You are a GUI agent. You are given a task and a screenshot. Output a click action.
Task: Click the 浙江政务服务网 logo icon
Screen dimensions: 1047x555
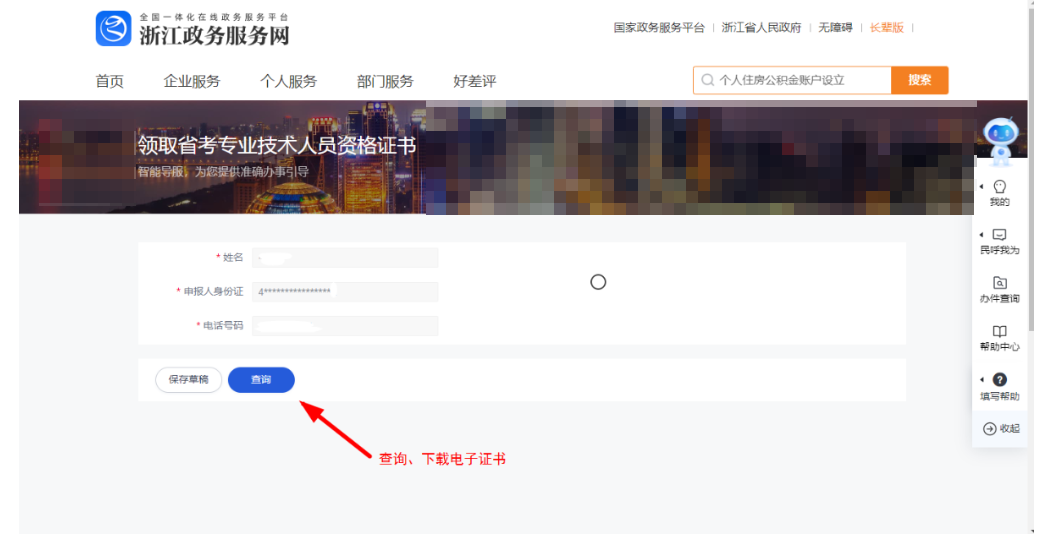113,29
